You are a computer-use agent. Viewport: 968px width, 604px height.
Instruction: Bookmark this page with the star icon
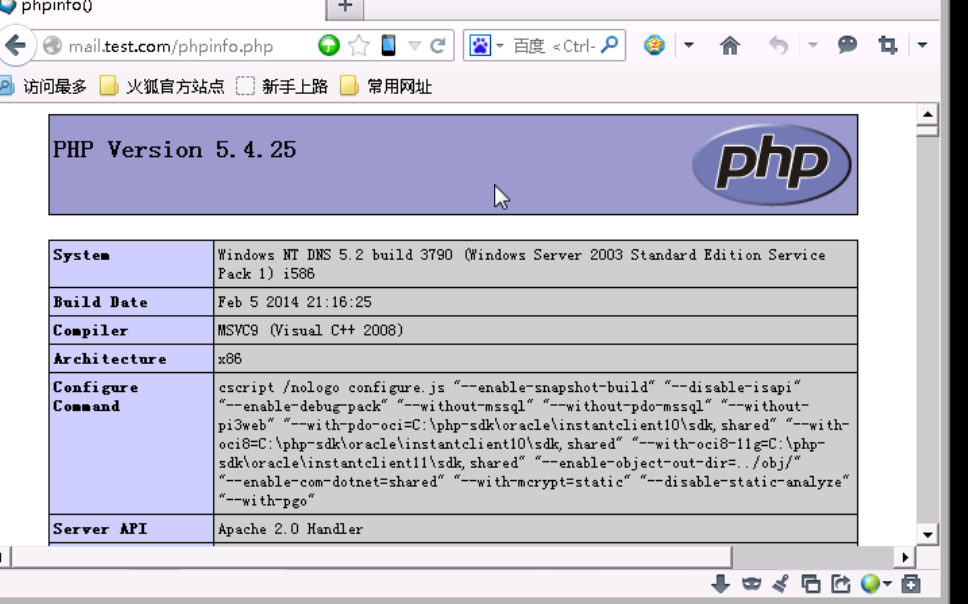tap(359, 46)
